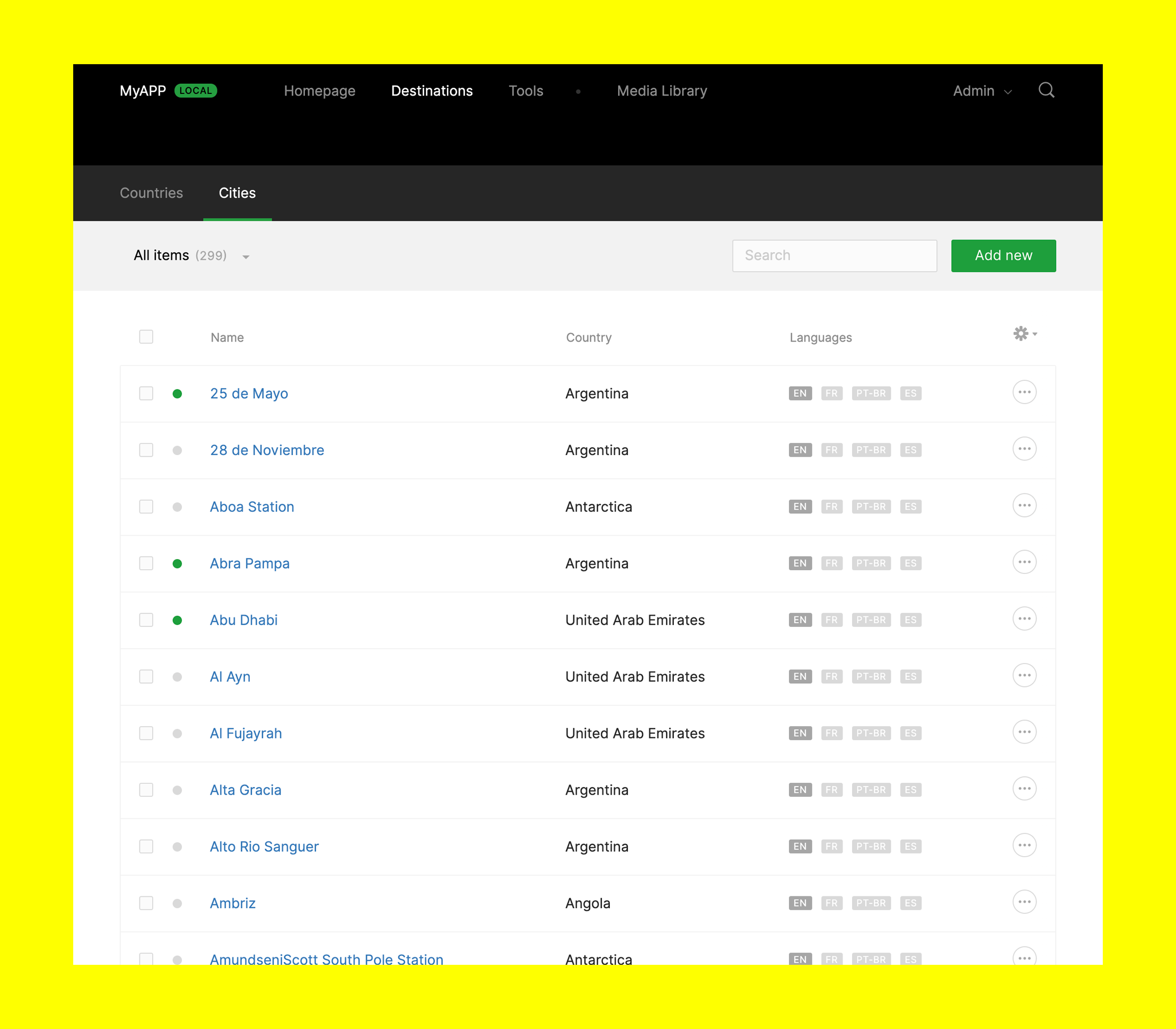Viewport: 1176px width, 1029px height.
Task: Click the green status dot of Abra Pampa
Action: tap(177, 564)
